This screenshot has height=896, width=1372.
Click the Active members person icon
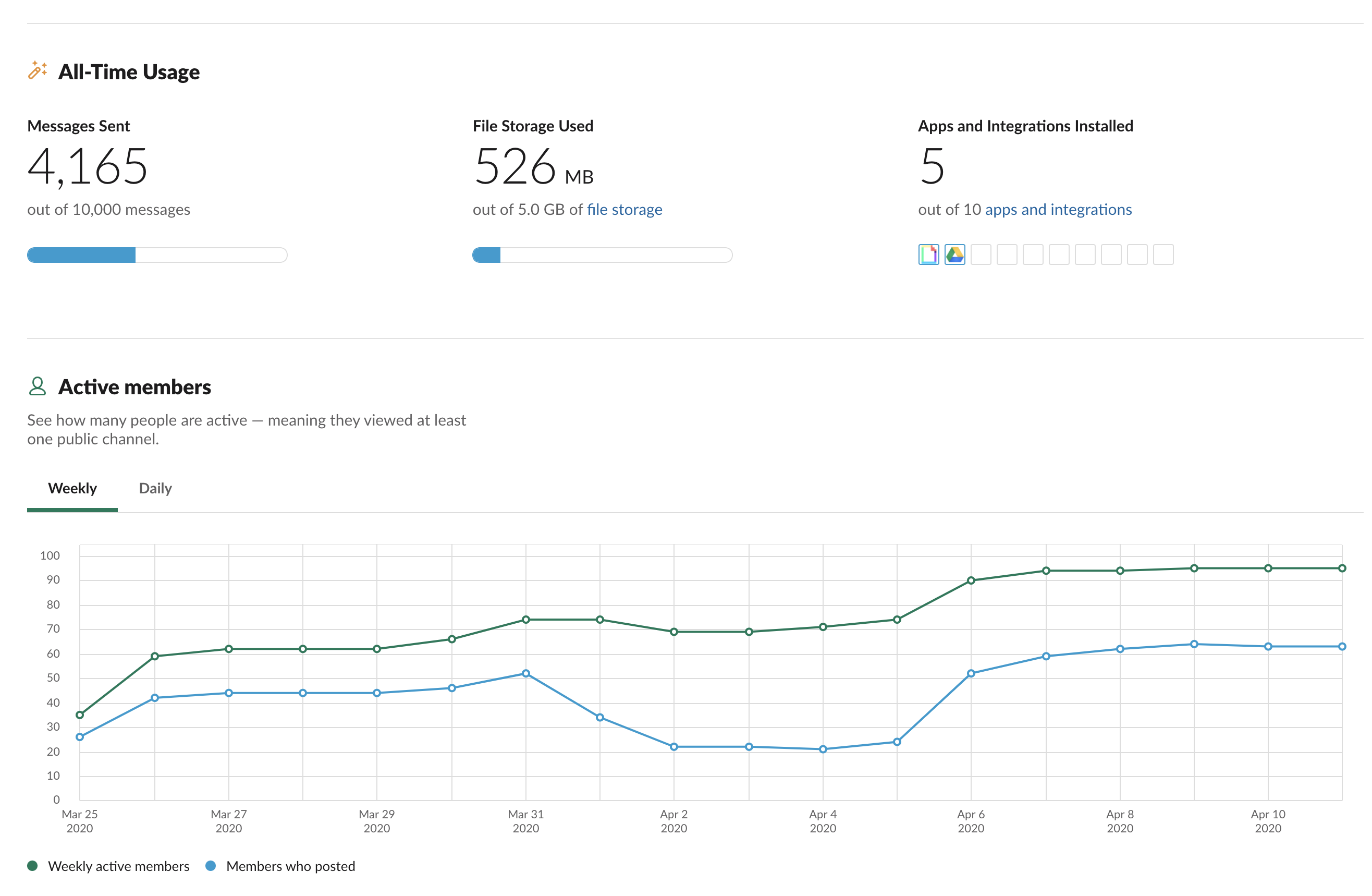[x=38, y=386]
